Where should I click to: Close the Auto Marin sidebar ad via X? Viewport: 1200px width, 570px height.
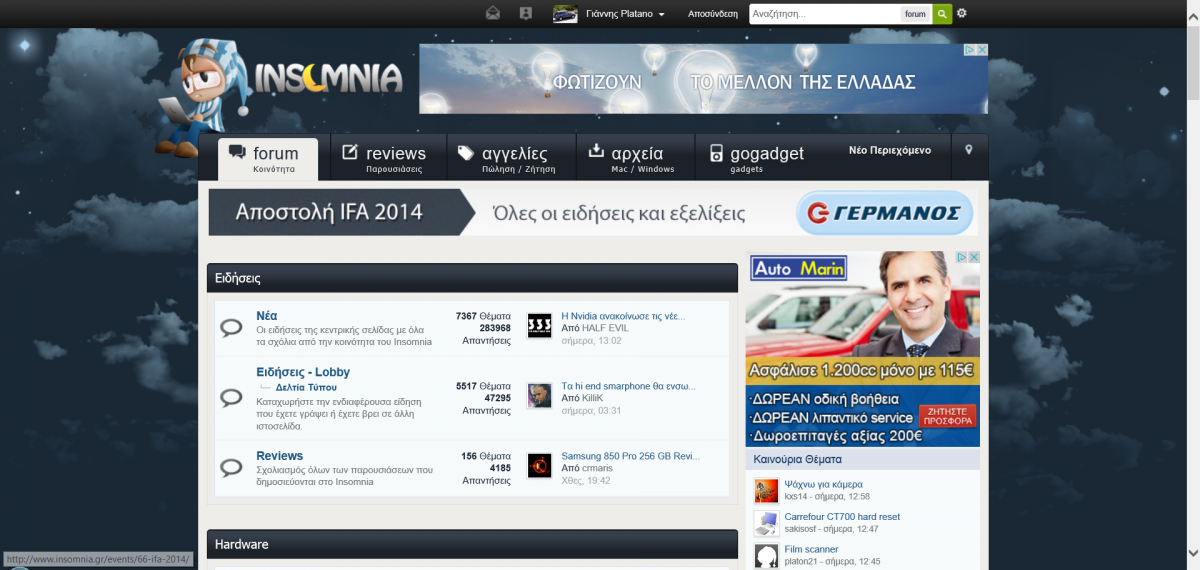974,257
